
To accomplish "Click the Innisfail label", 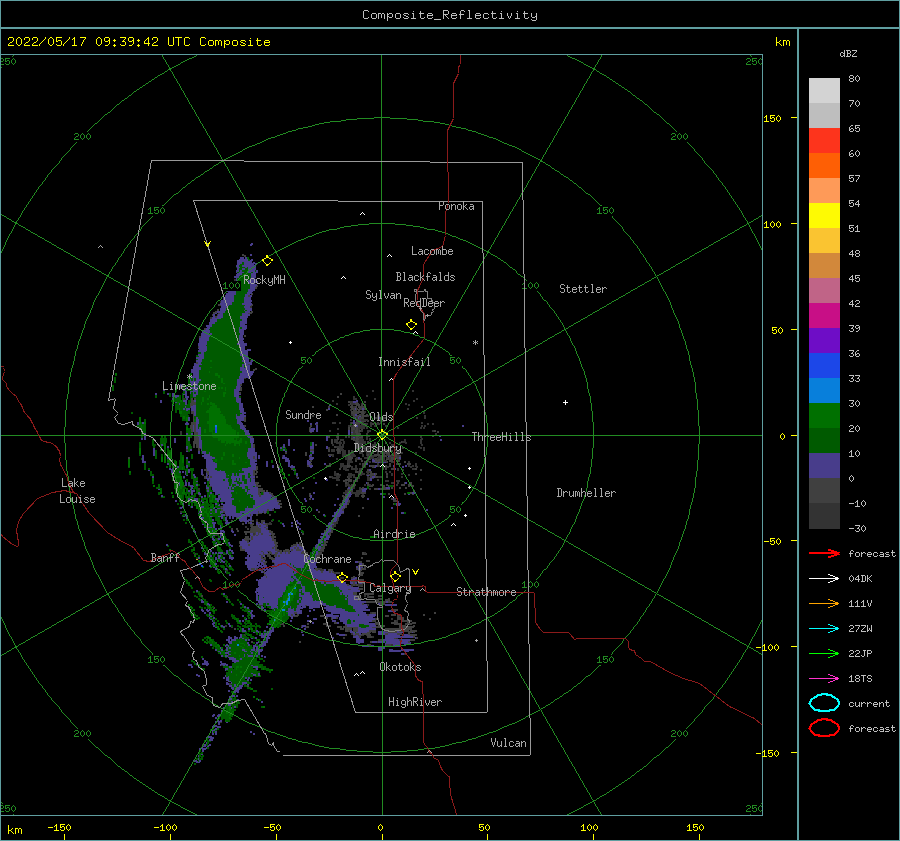I will point(404,362).
